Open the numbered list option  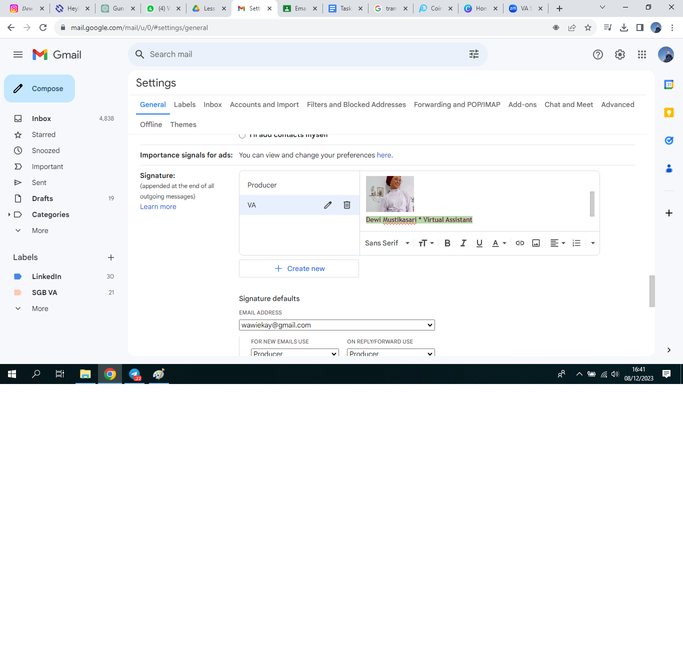(x=576, y=243)
